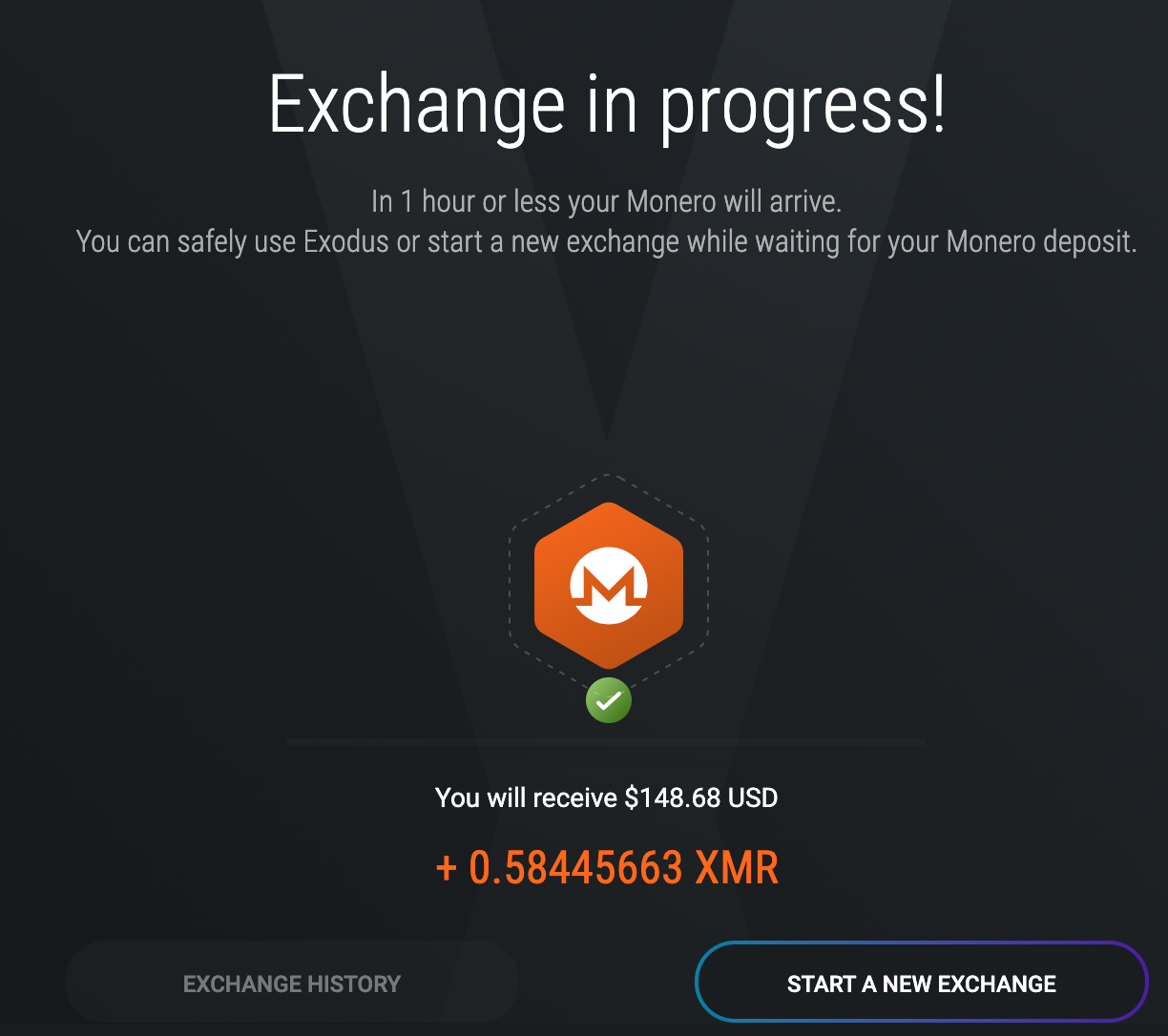The width and height of the screenshot is (1168, 1036).
Task: Select the orange 0.58445663 XMR amount
Action: click(x=607, y=867)
